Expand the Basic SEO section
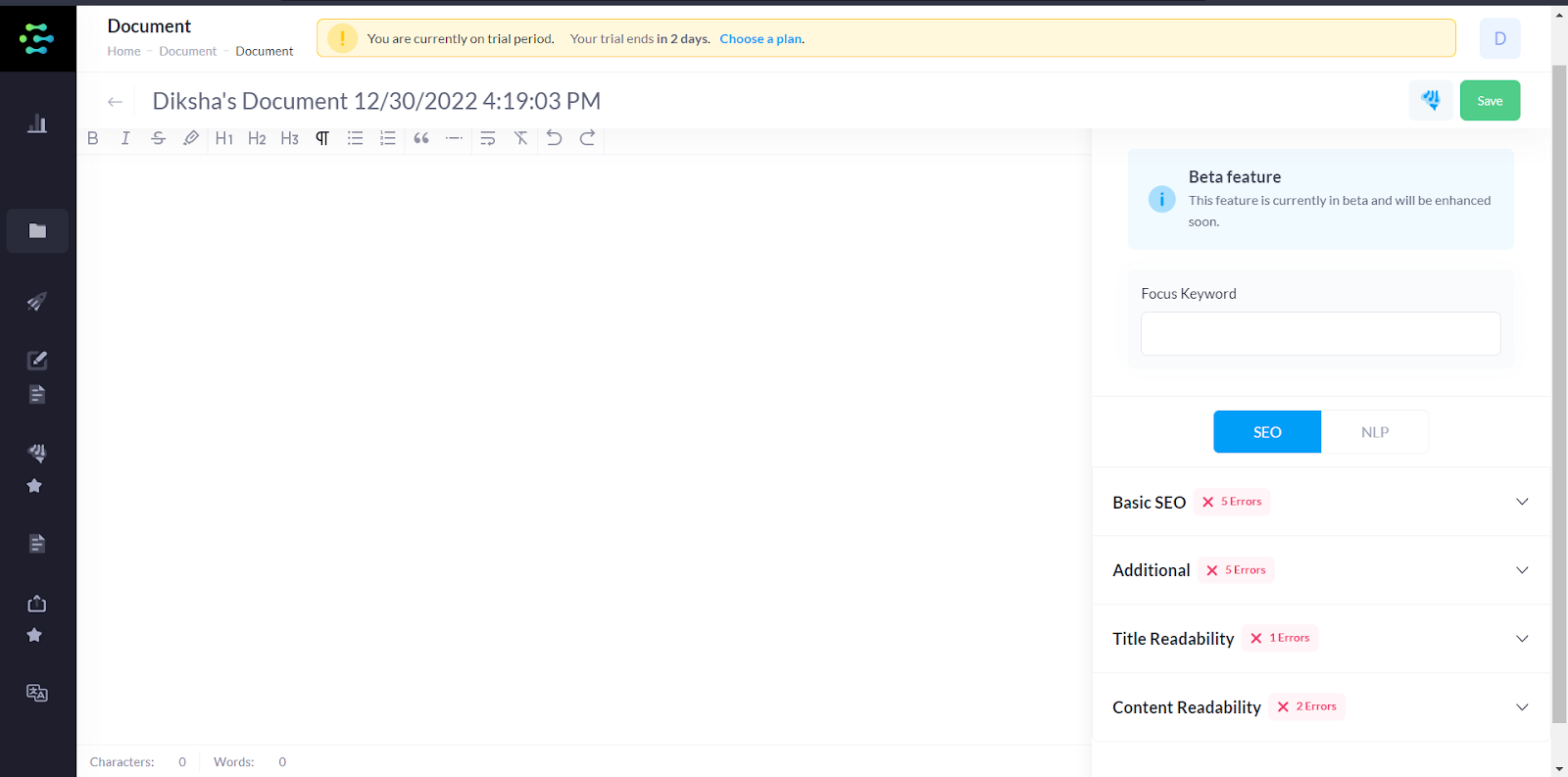The height and width of the screenshot is (777, 1568). pyautogui.click(x=1321, y=502)
